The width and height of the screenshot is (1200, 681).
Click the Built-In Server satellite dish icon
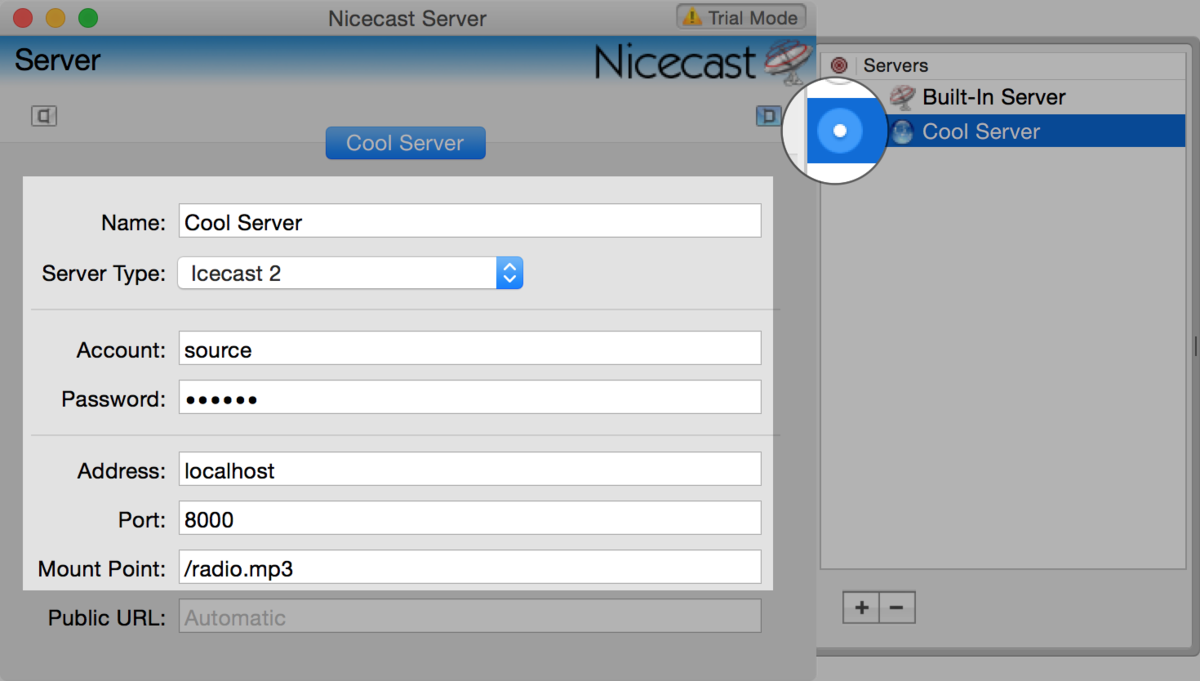(902, 97)
